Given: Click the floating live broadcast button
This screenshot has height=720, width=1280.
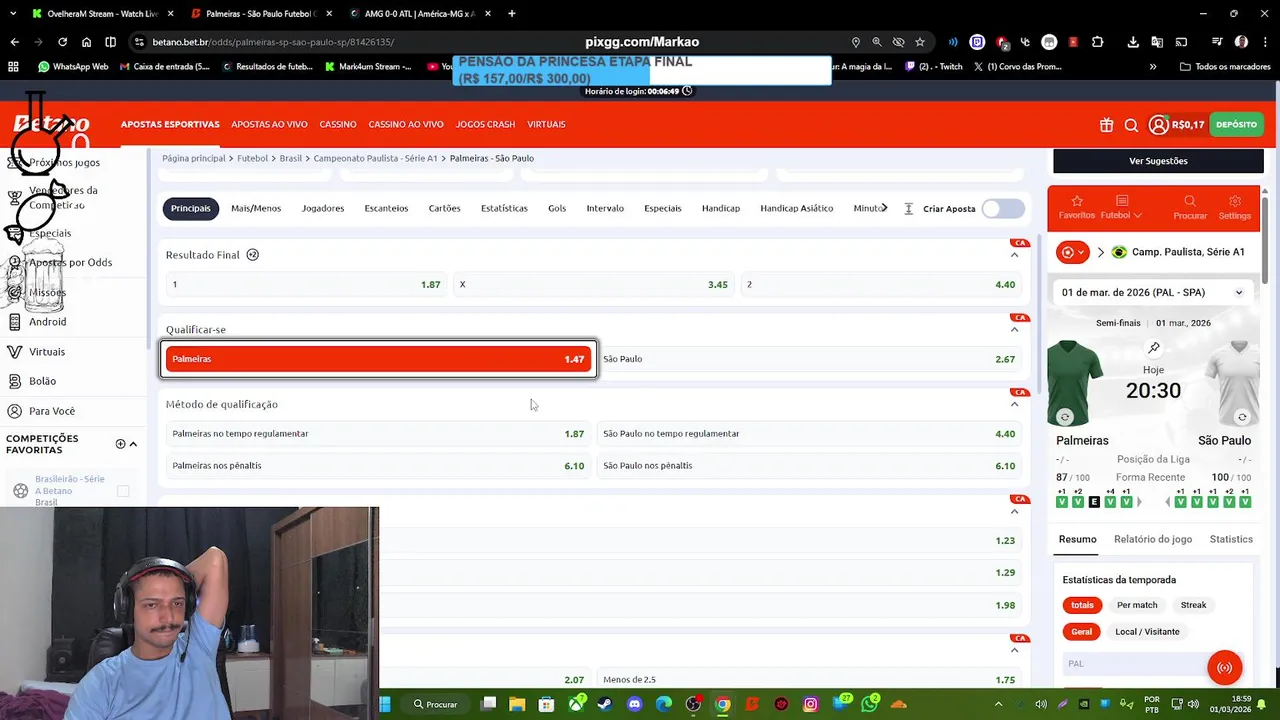Looking at the screenshot, I should point(1224,668).
